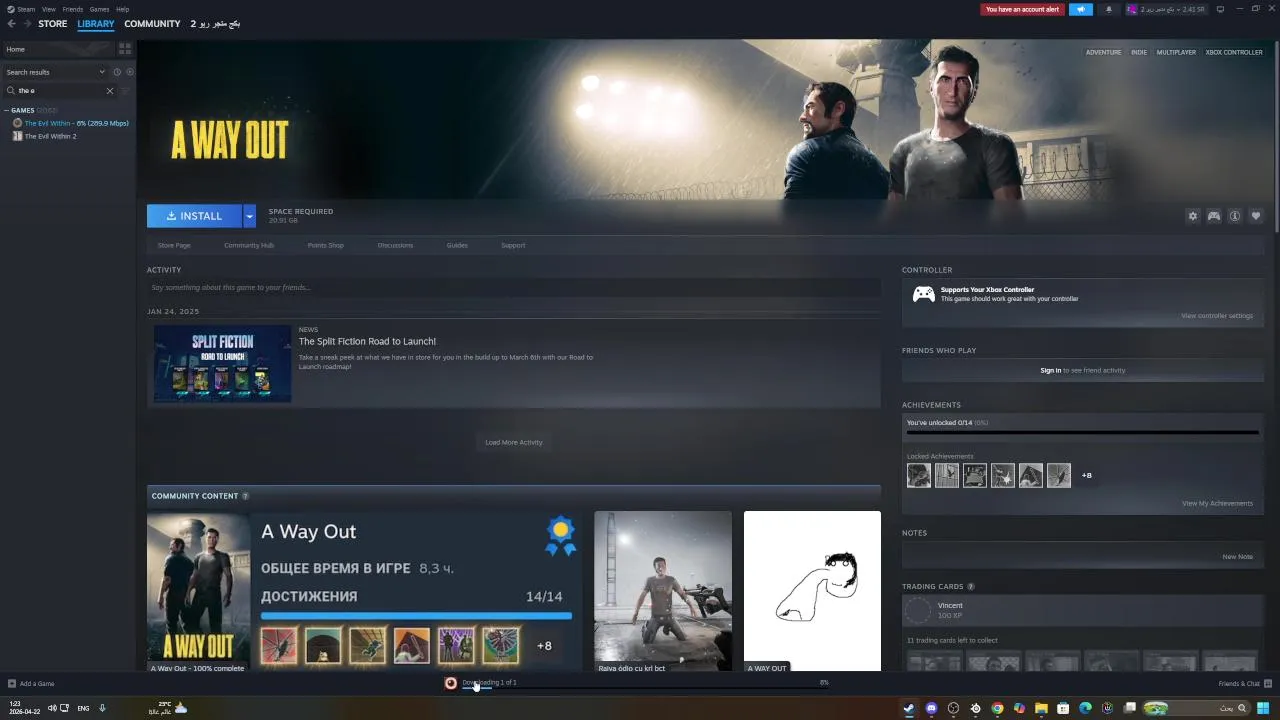Open game settings gear icon
This screenshot has height=720, width=1280.
[1192, 216]
